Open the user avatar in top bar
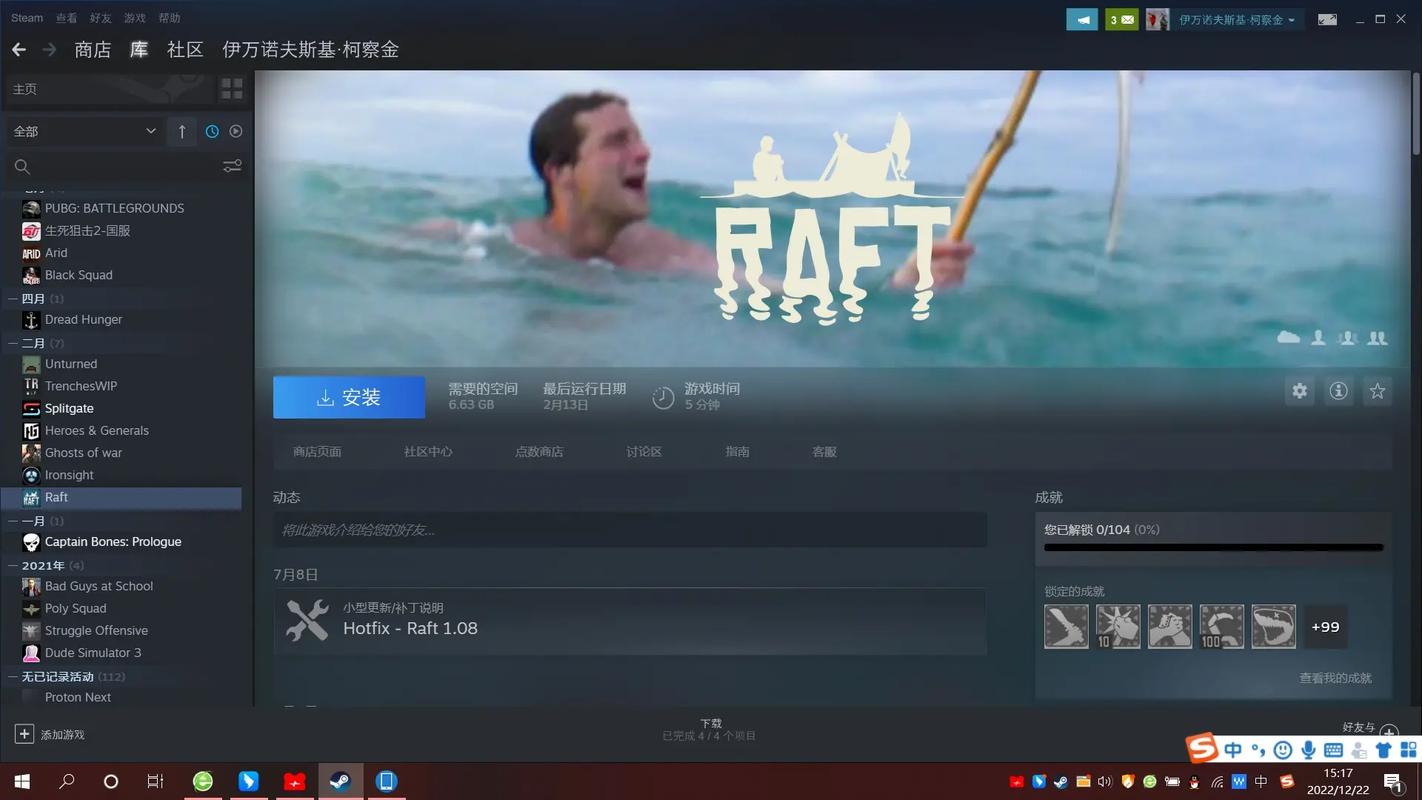The width and height of the screenshot is (1422, 800). click(1157, 19)
